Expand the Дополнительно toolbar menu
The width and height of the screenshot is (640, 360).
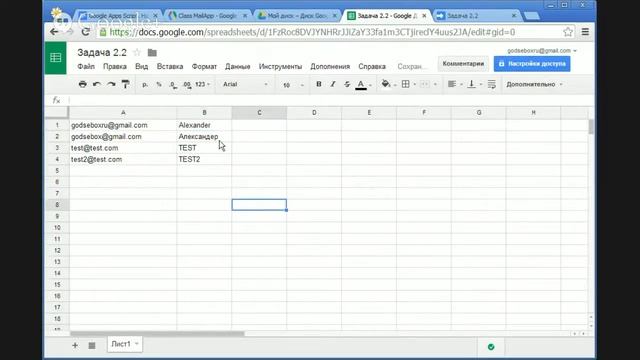[534, 84]
